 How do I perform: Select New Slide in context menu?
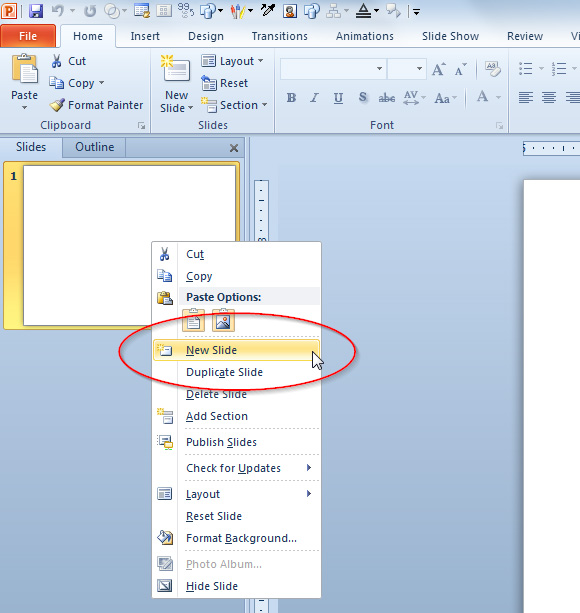coord(237,350)
